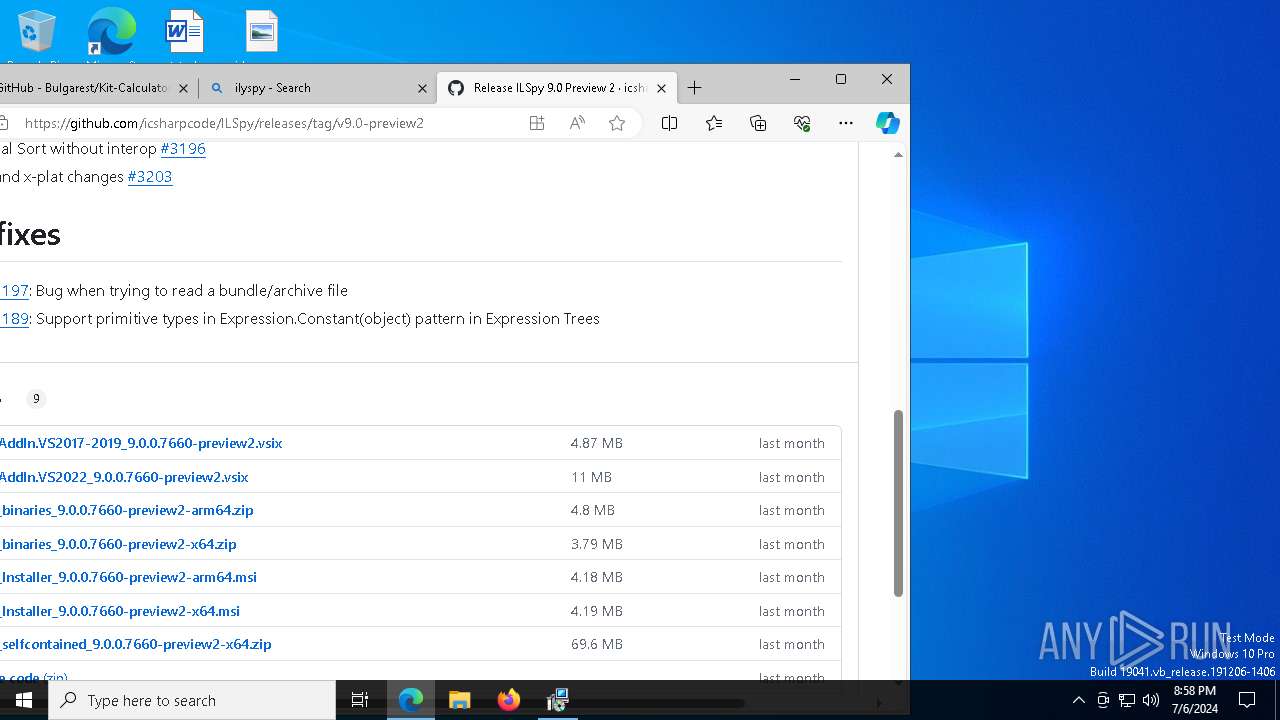Viewport: 1280px width, 720px height.
Task: Open Browser essentials heart icon
Action: pyautogui.click(x=802, y=123)
